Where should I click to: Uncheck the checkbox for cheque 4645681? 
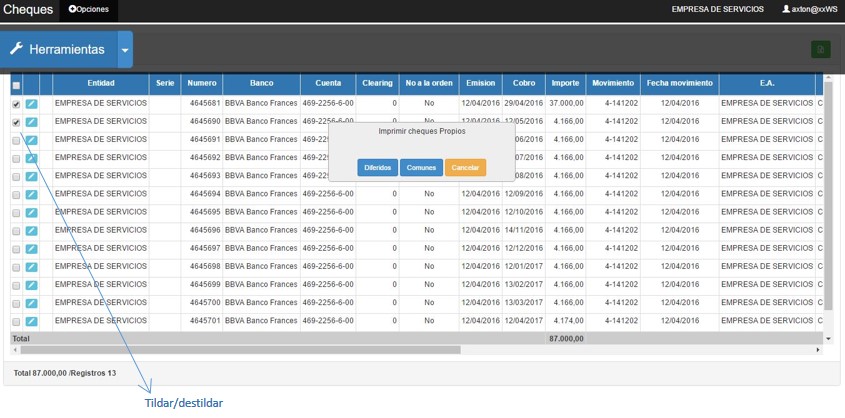16,104
